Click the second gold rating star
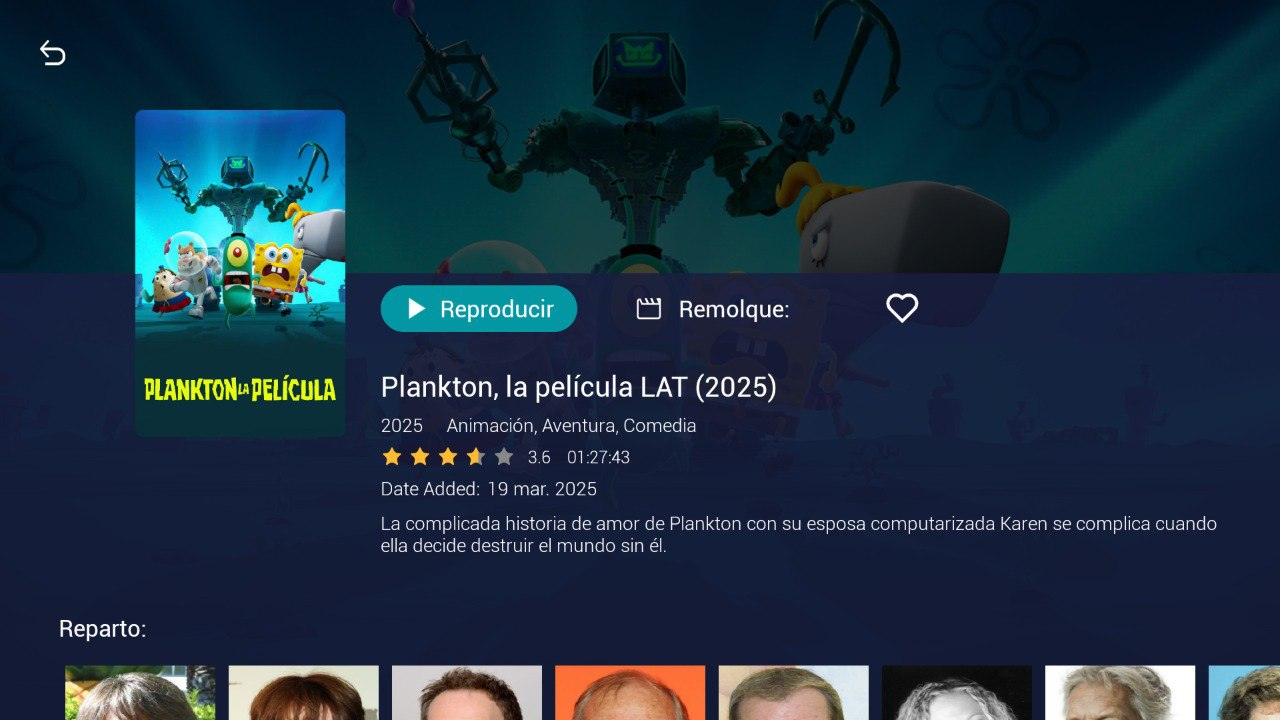 pyautogui.click(x=420, y=457)
